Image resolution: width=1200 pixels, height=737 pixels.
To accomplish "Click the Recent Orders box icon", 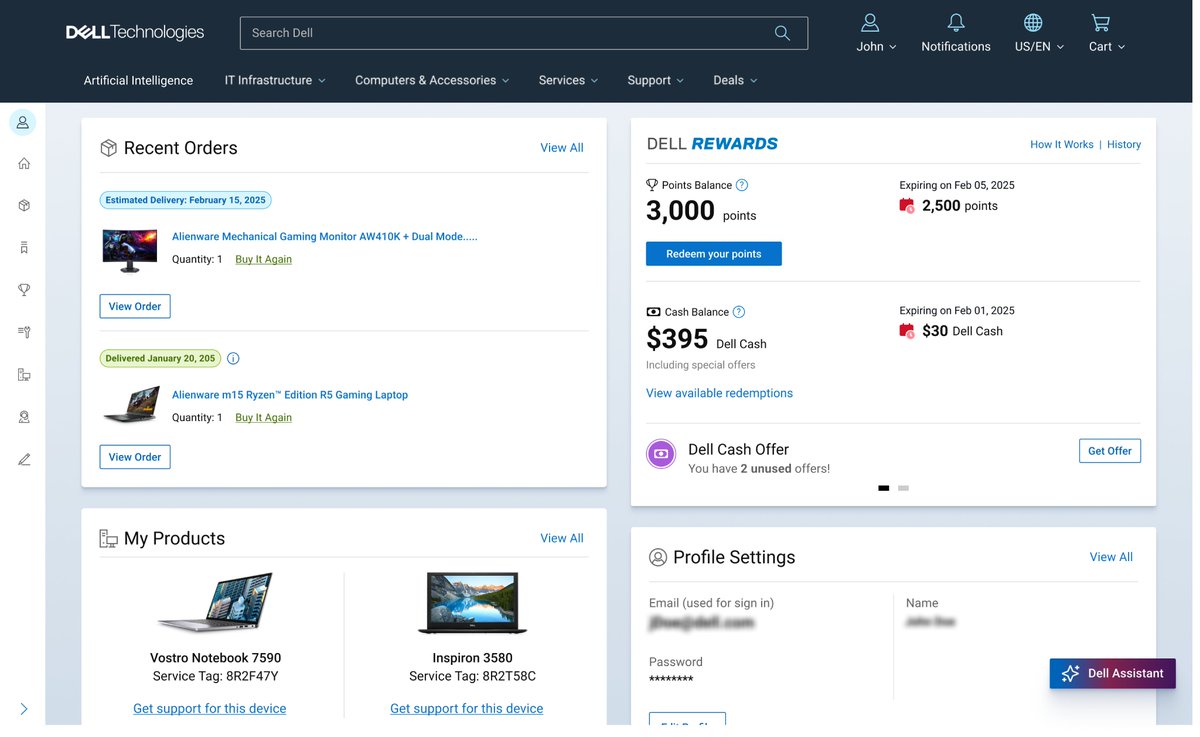I will (108, 148).
